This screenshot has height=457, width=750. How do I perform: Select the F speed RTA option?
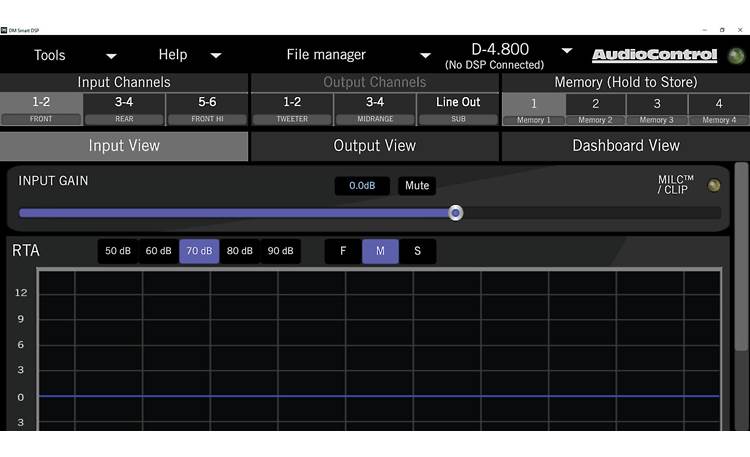(x=343, y=251)
